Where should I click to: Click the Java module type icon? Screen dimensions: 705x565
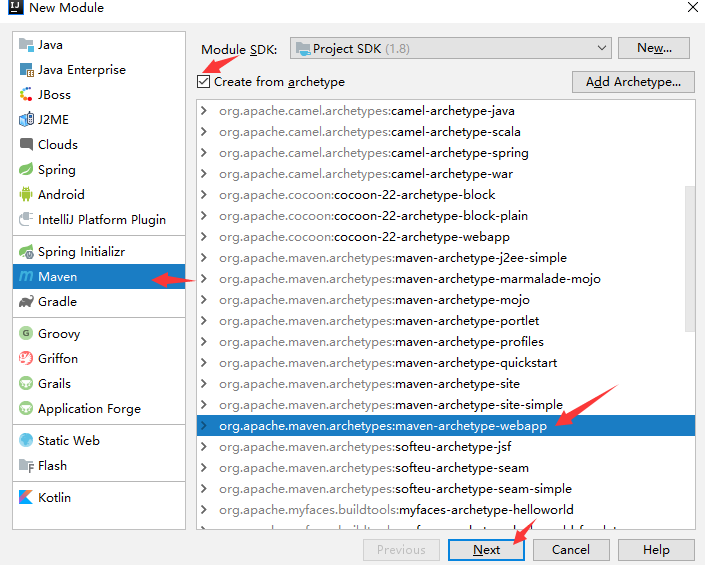[x=26, y=45]
